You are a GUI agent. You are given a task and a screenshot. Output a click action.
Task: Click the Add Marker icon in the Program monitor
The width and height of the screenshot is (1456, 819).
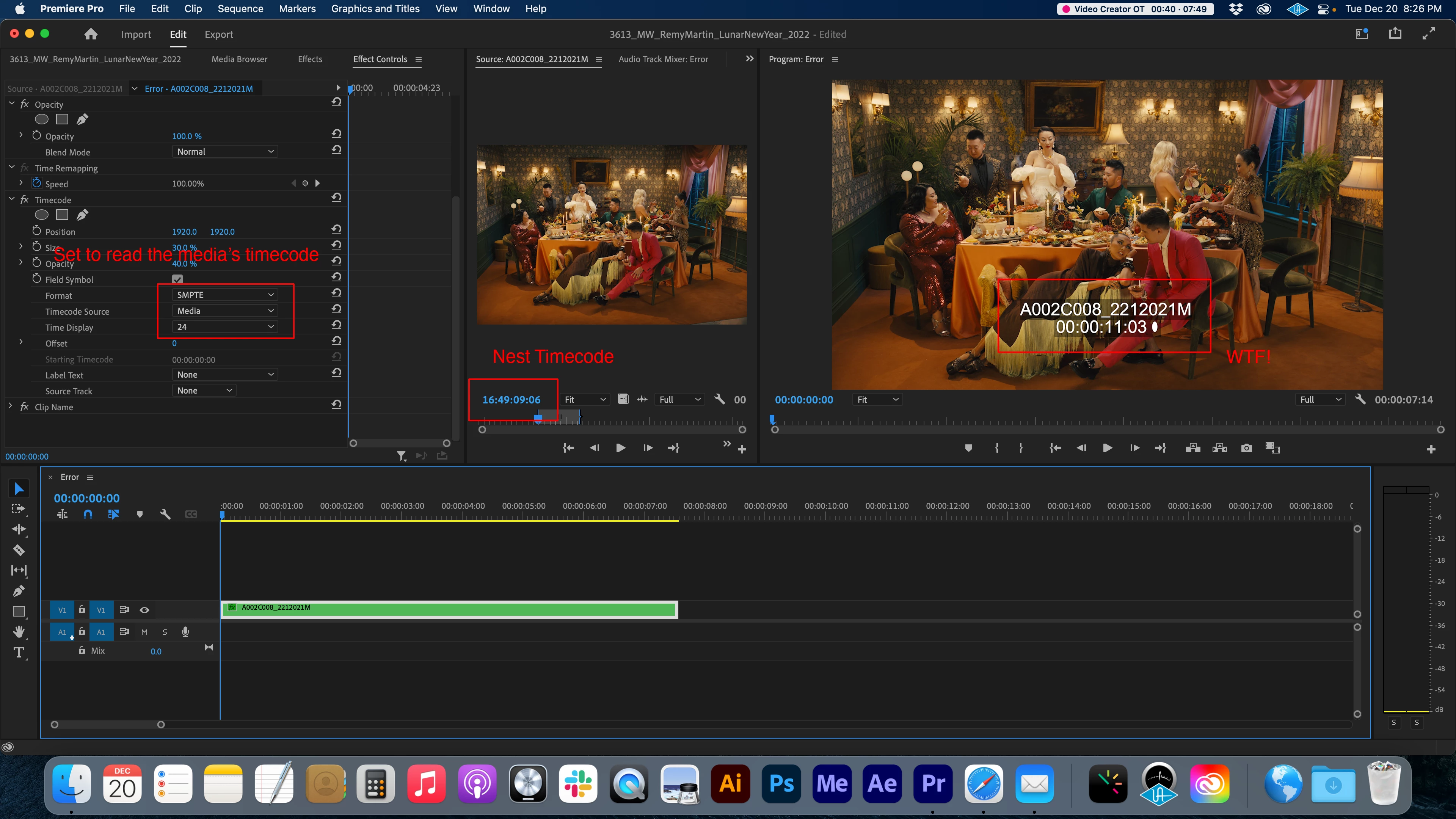(x=968, y=448)
